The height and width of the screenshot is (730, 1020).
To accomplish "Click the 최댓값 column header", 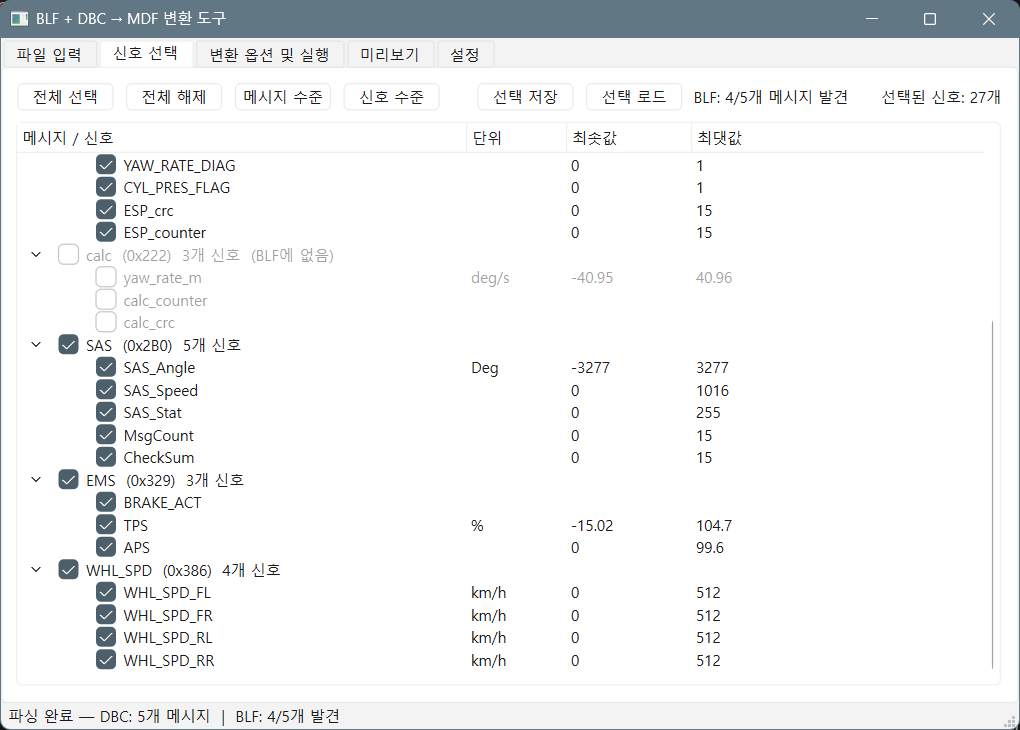I will (837, 138).
